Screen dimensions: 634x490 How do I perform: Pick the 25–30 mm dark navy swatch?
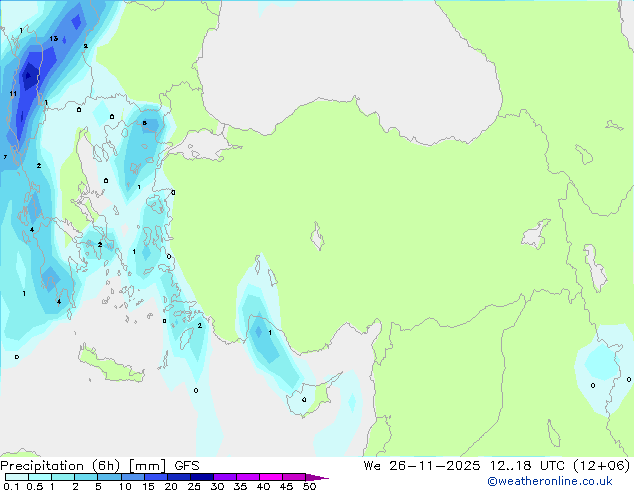click(x=202, y=477)
